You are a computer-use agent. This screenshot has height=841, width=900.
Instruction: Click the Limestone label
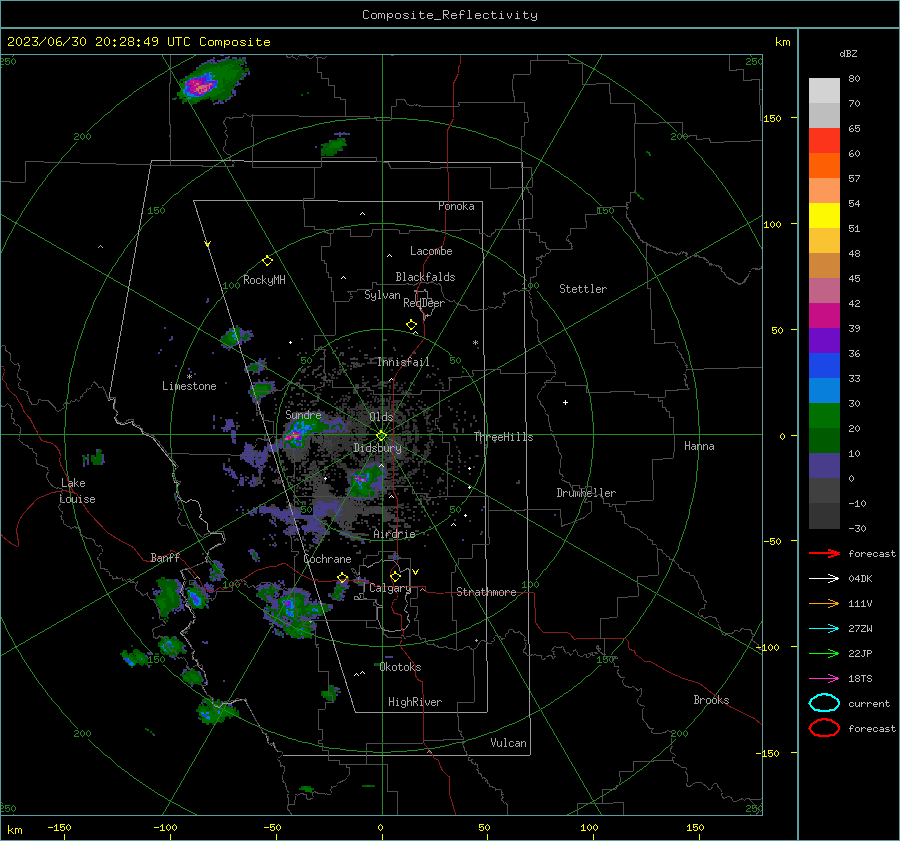tap(189, 386)
